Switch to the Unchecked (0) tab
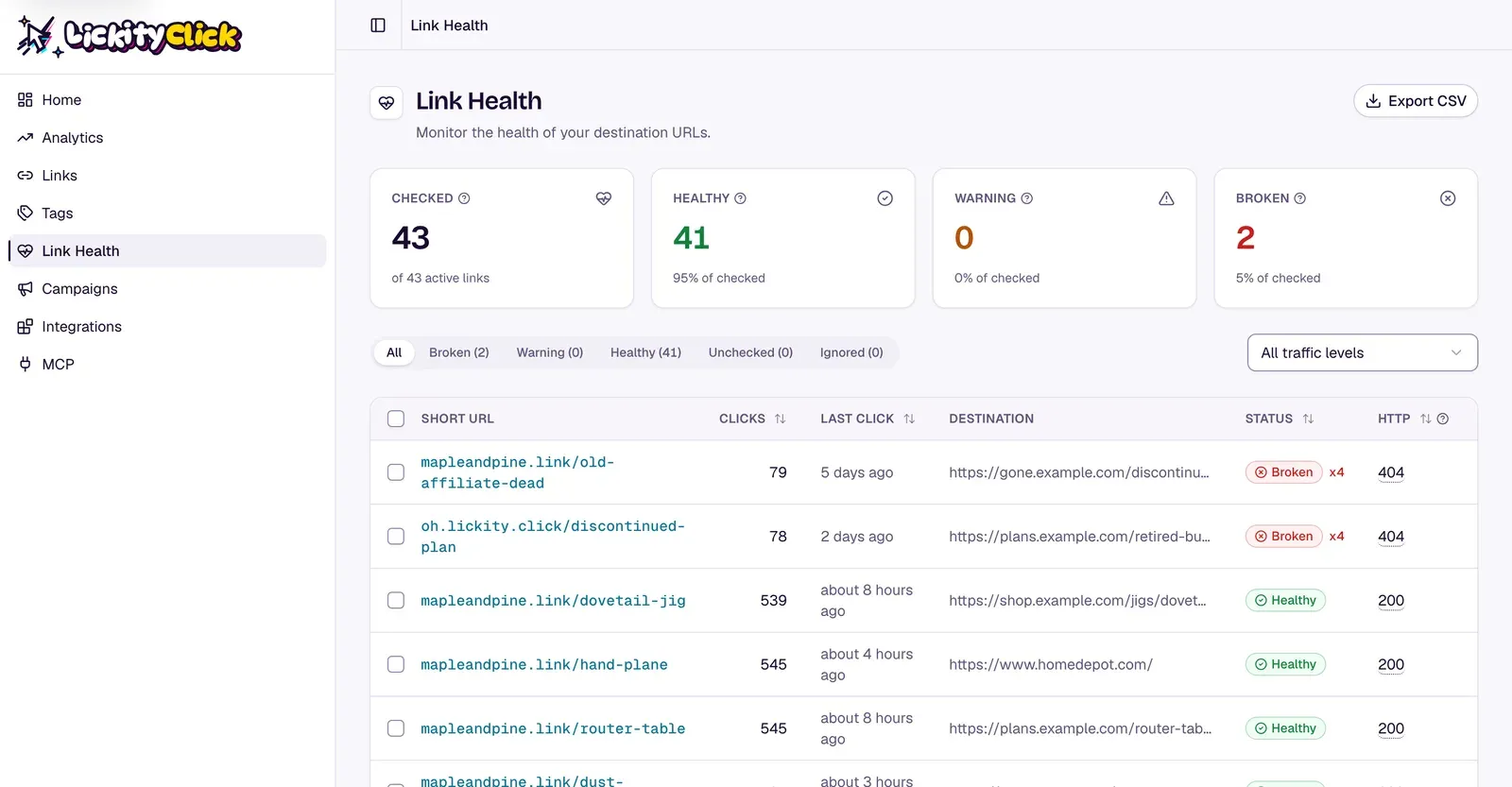The image size is (1512, 787). (750, 352)
